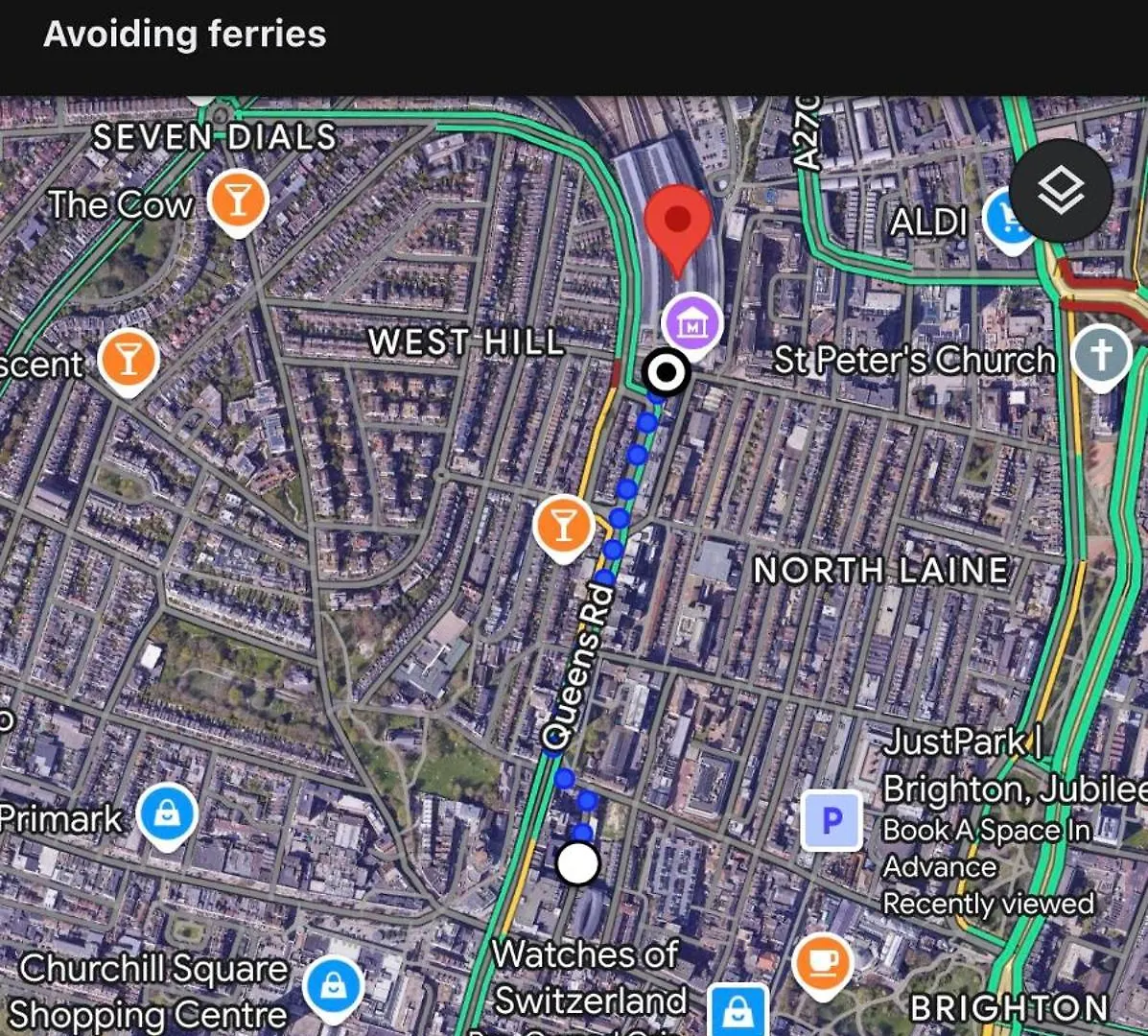Select shopping bag marker below Watches of Switzerland
Image resolution: width=1148 pixels, height=1036 pixels.
(x=738, y=1013)
